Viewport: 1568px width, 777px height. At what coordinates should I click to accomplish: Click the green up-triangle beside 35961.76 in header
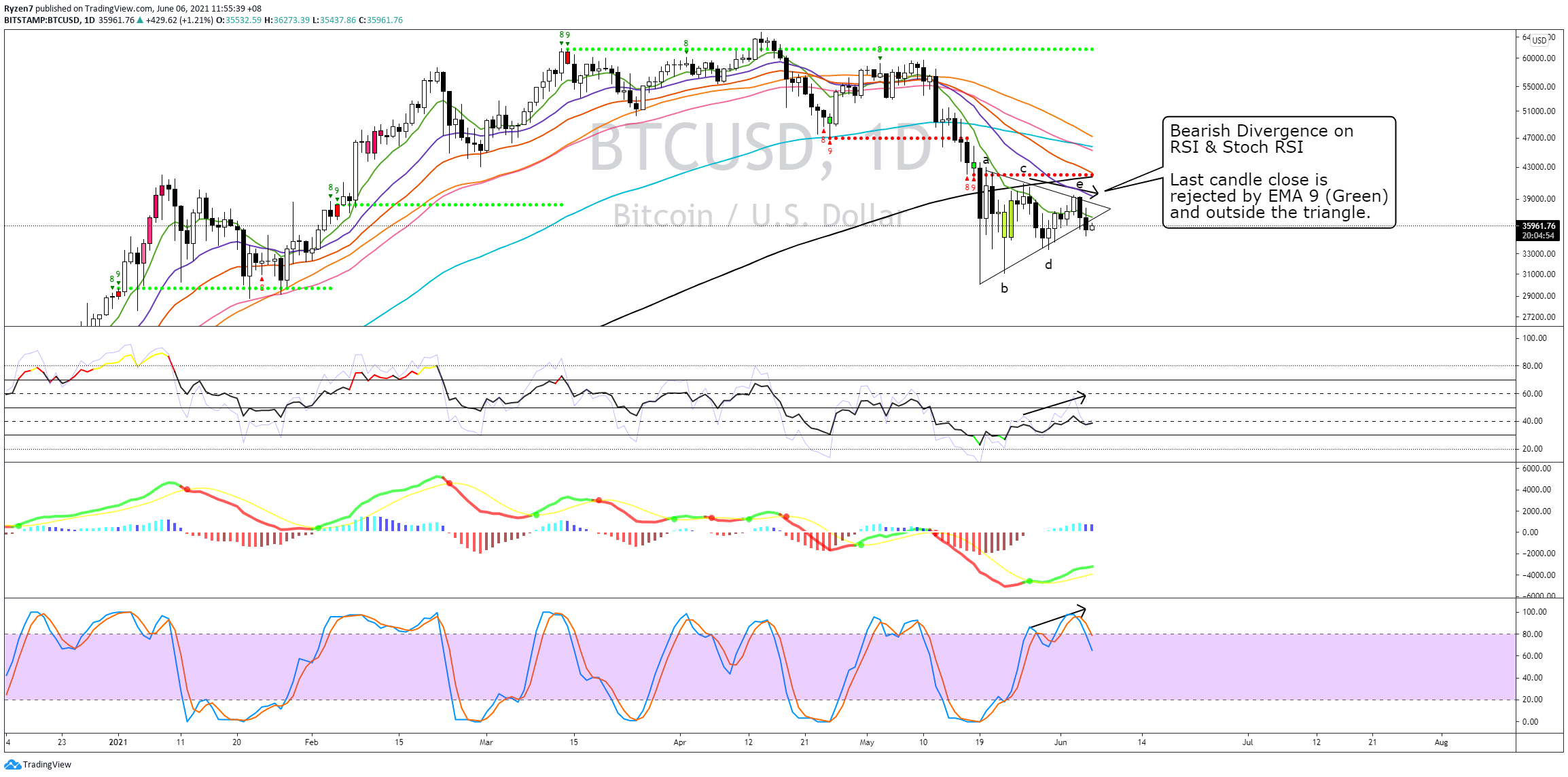point(140,20)
